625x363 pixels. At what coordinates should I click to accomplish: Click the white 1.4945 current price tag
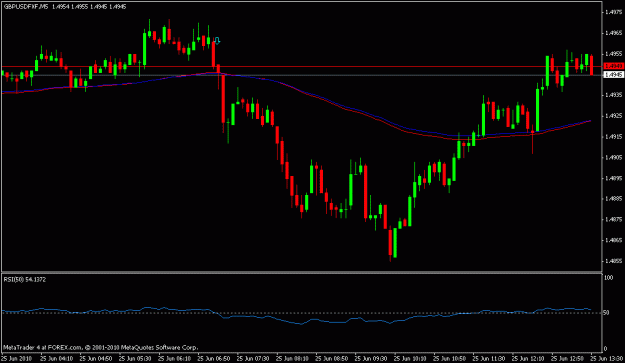(x=614, y=75)
